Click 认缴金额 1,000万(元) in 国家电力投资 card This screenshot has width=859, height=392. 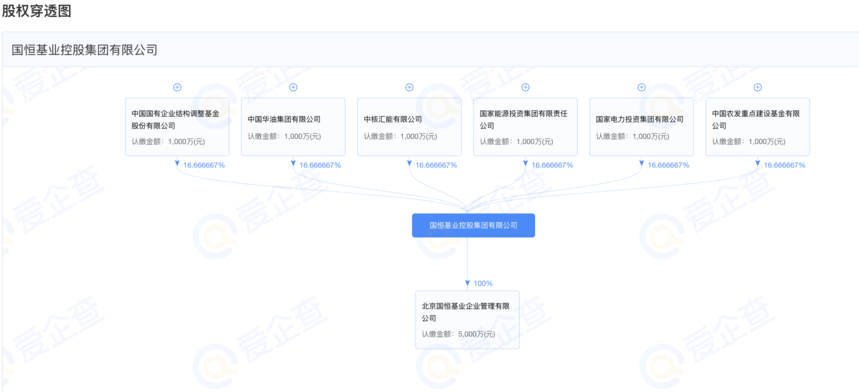click(632, 136)
